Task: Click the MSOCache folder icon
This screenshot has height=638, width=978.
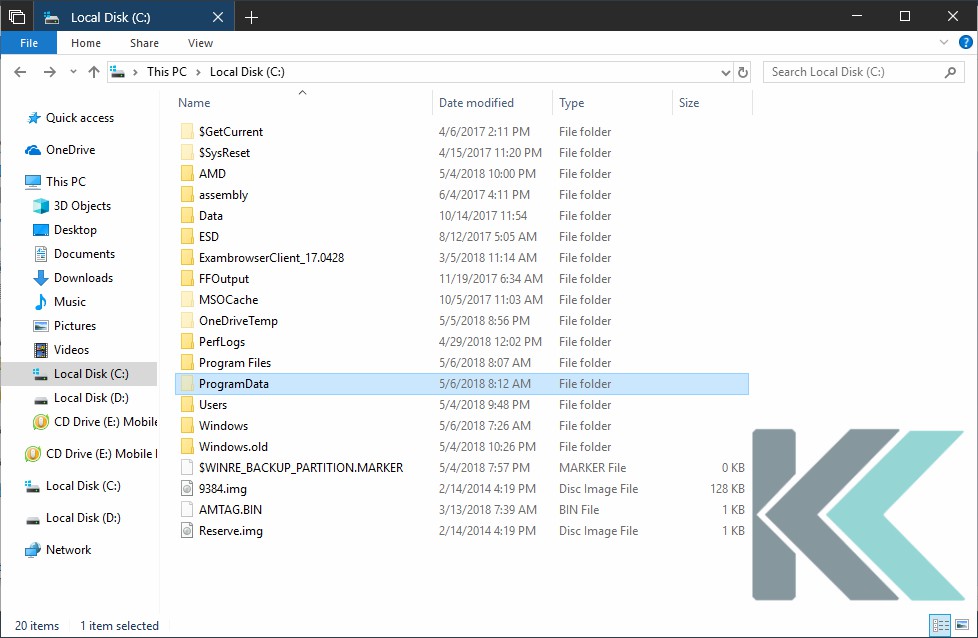Action: 186,299
